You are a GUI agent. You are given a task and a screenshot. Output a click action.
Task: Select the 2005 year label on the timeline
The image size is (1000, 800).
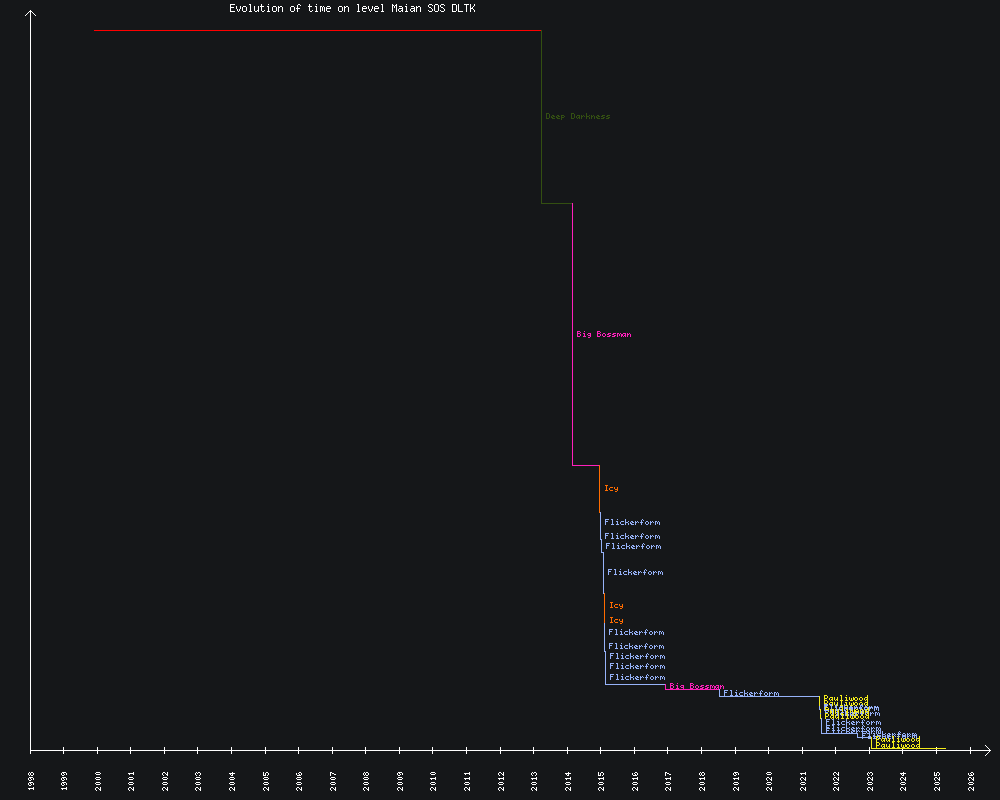(x=266, y=779)
